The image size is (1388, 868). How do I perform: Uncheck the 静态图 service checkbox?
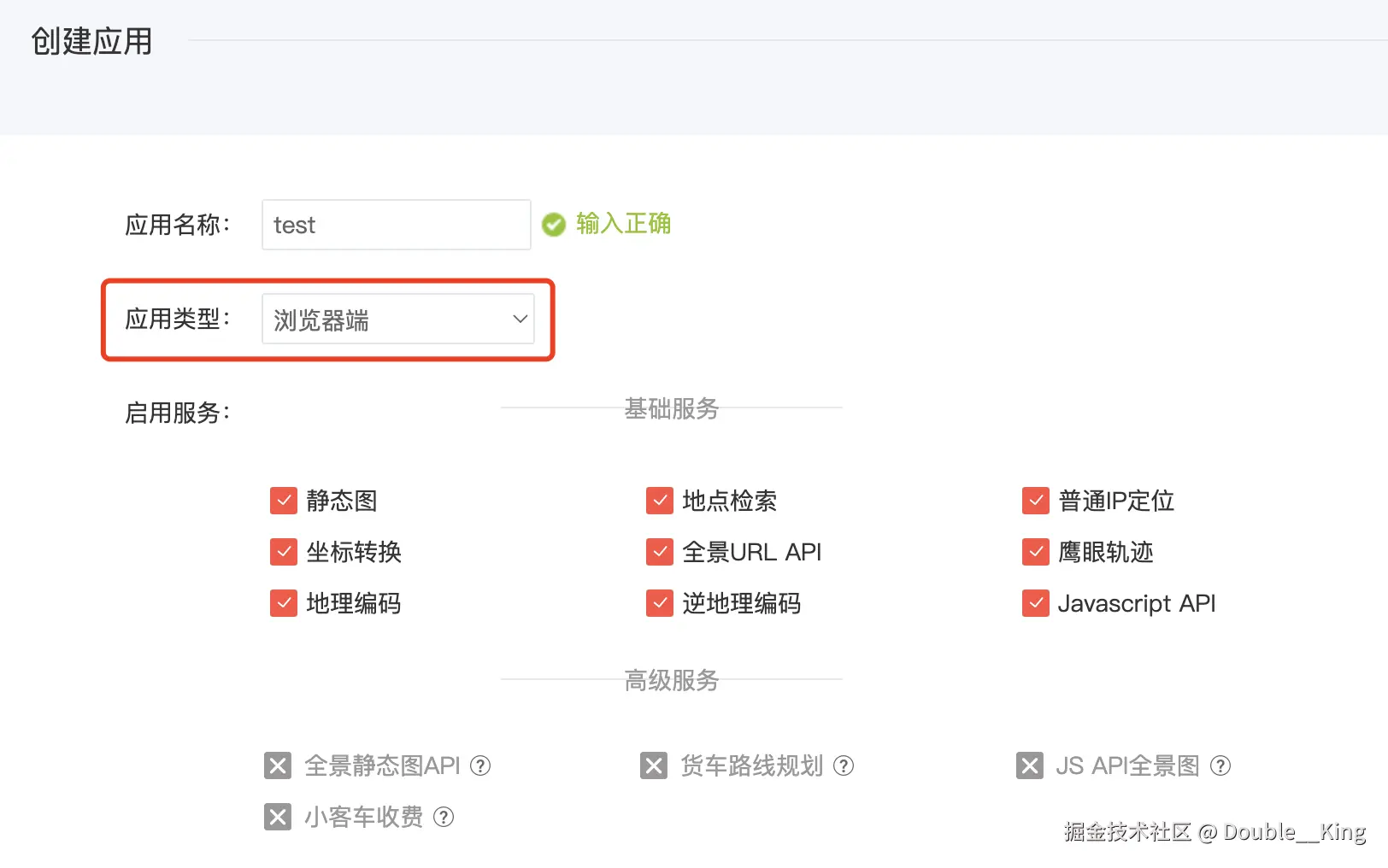pyautogui.click(x=284, y=501)
